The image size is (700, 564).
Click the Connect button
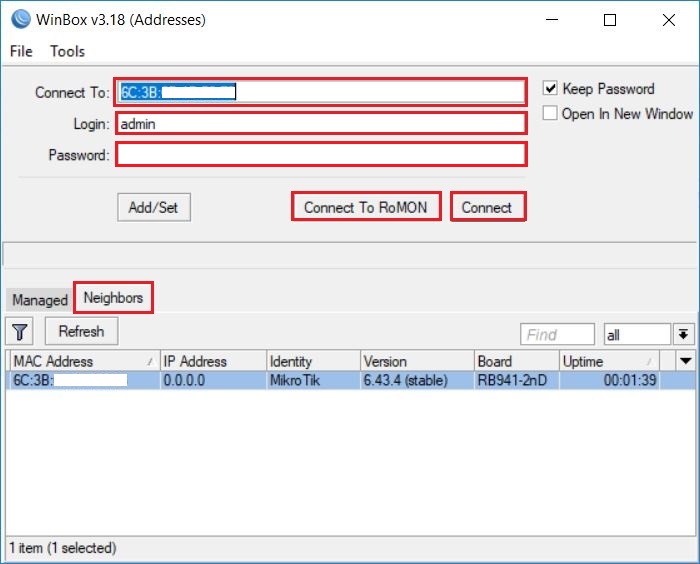coord(488,207)
